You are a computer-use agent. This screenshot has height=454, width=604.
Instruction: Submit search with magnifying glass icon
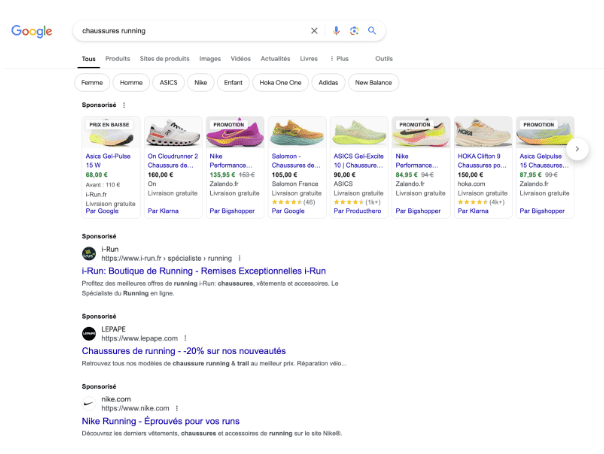pyautogui.click(x=372, y=30)
